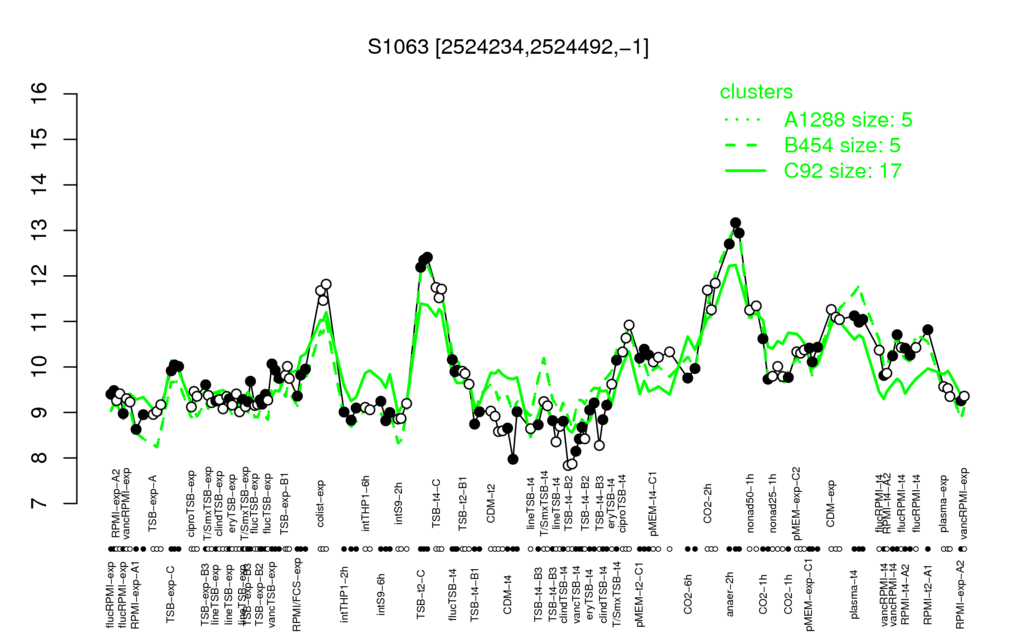Click y-axis tick label 10

40,367
